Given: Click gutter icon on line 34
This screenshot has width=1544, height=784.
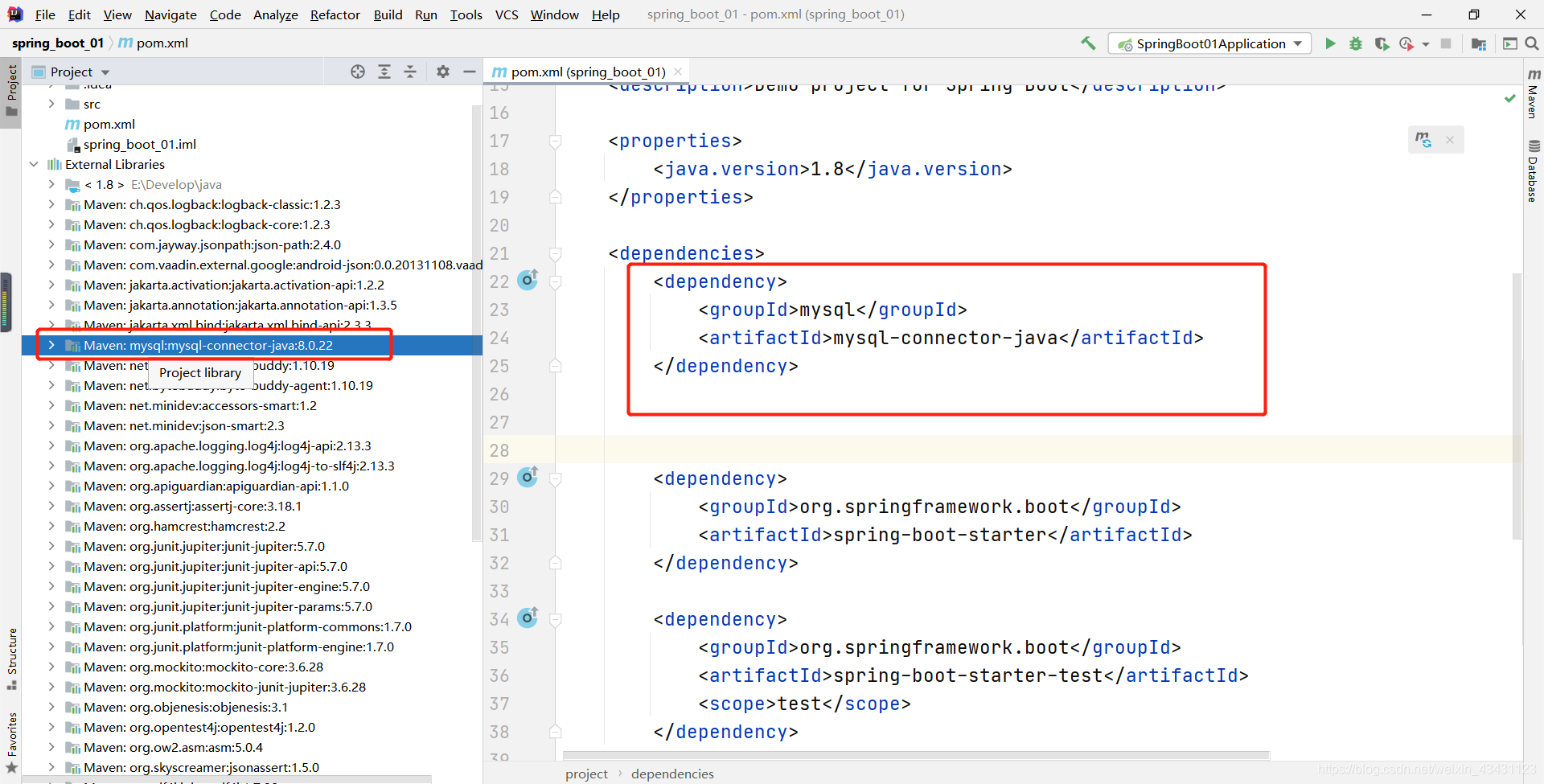Looking at the screenshot, I should pyautogui.click(x=528, y=618).
